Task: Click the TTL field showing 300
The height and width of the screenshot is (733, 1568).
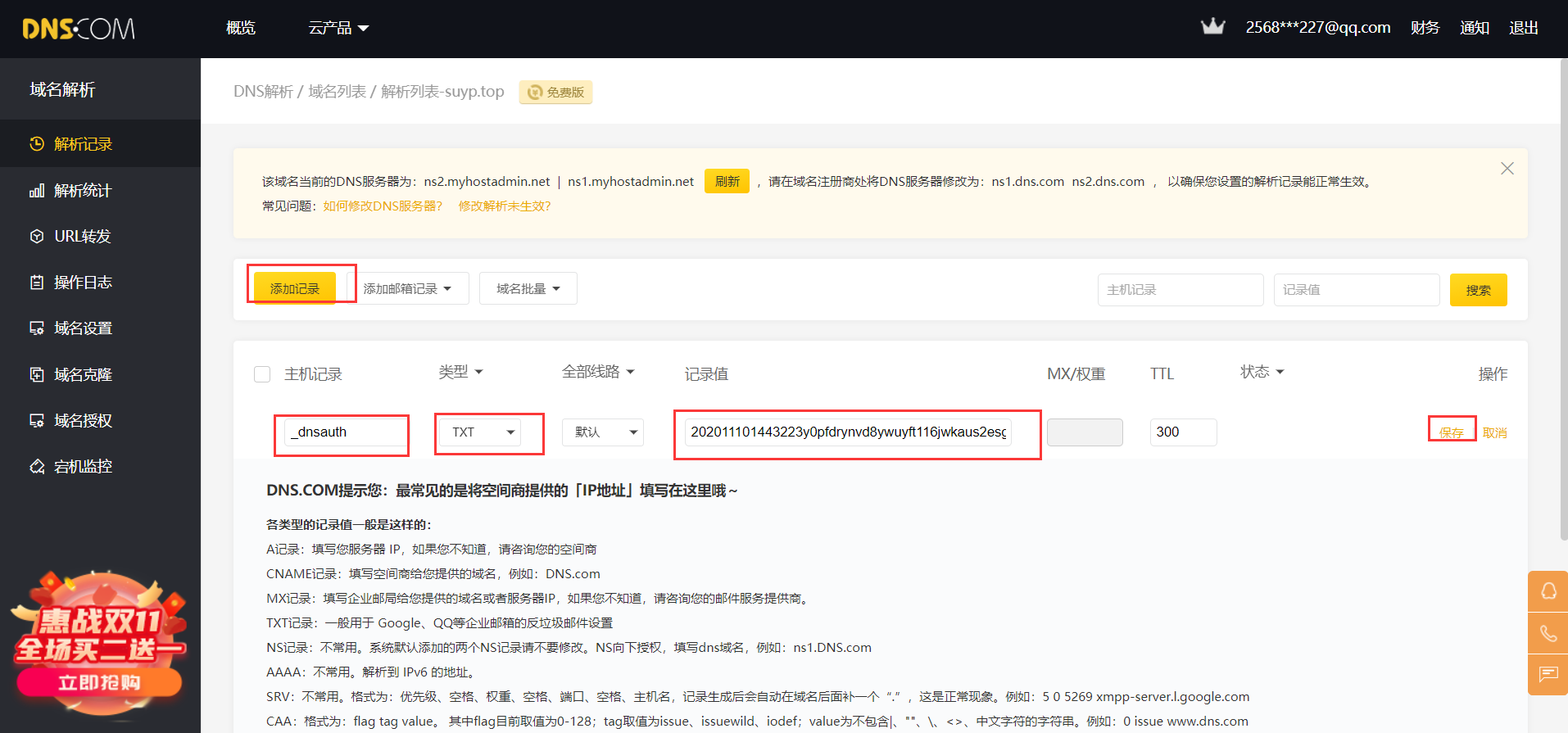Action: point(1184,432)
